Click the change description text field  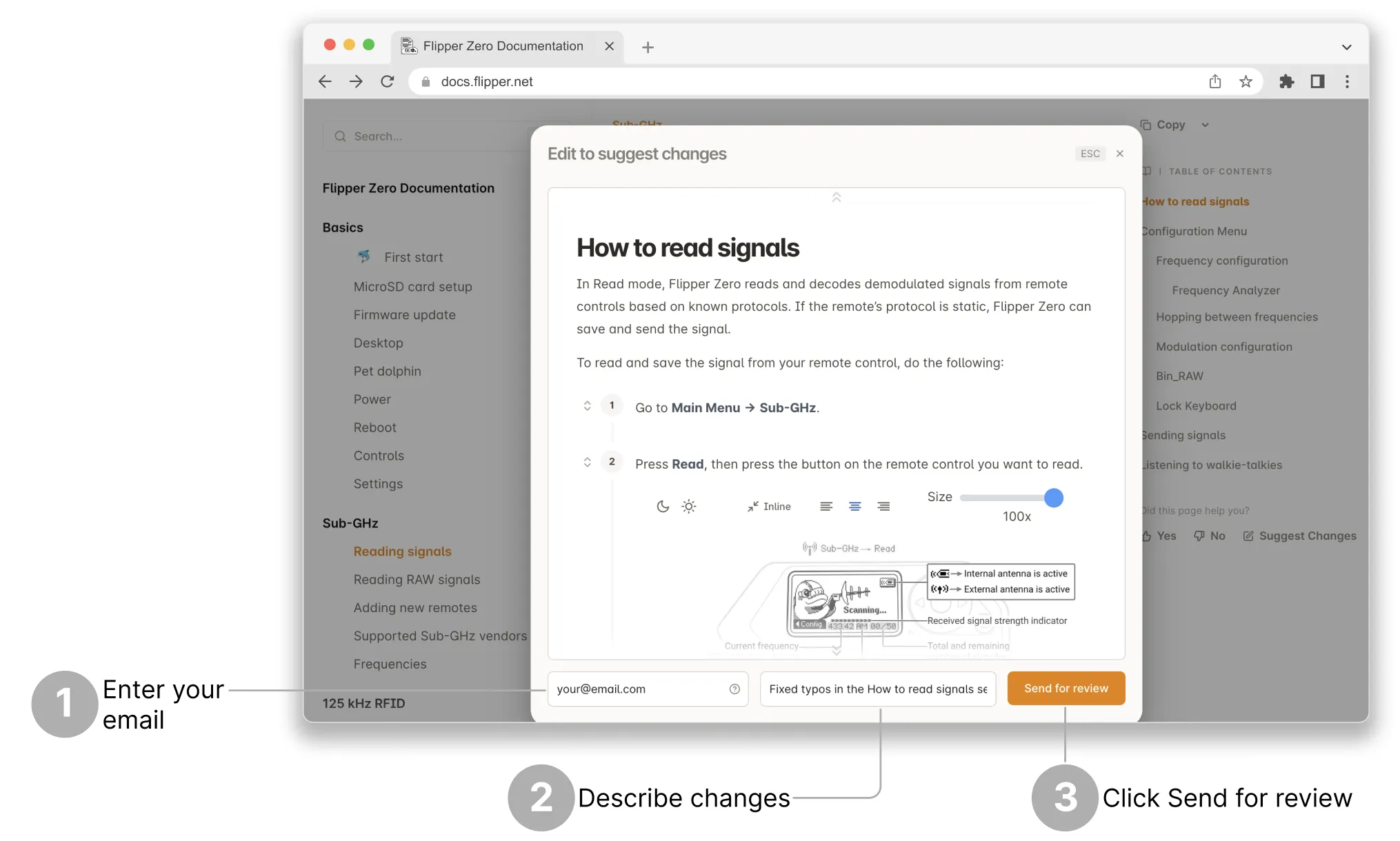pos(878,689)
